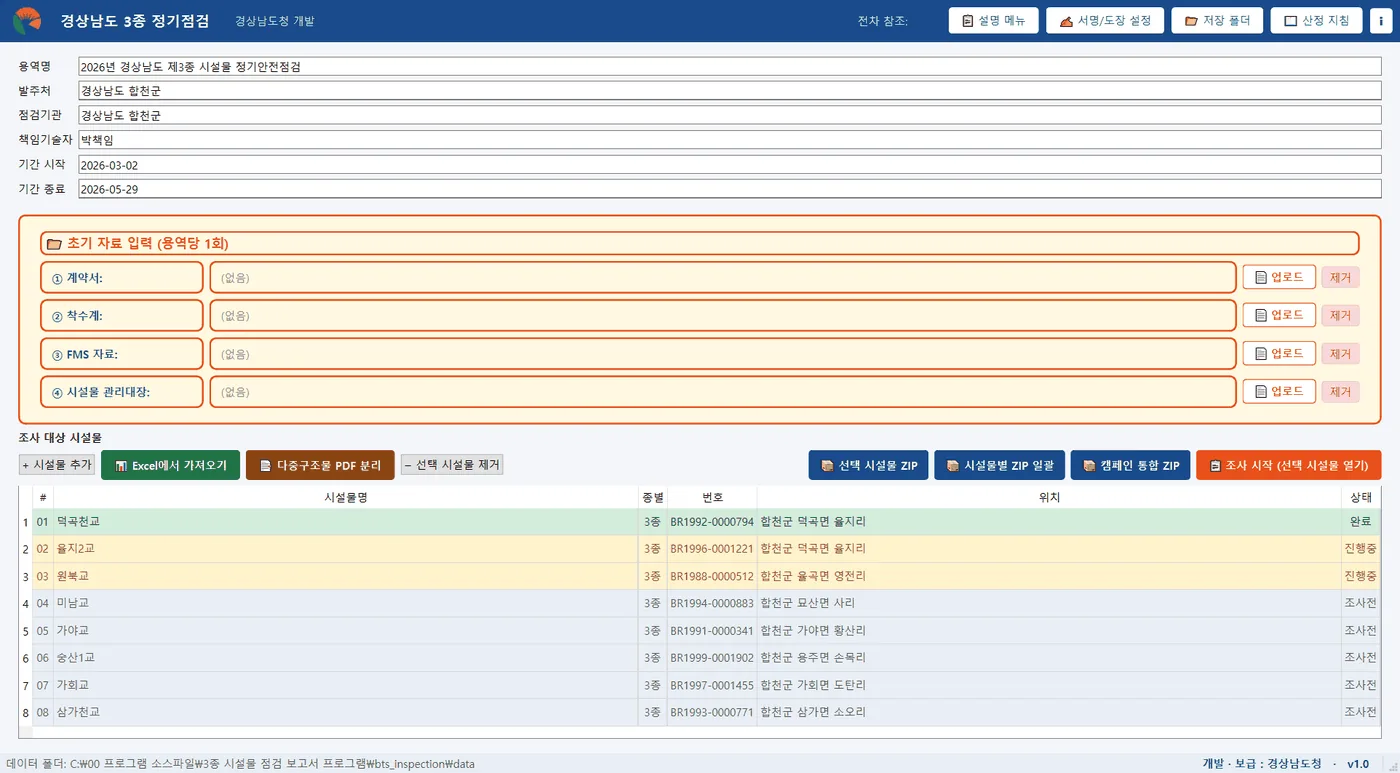Remove the 시설물 관리대장 file
This screenshot has height=773, width=1400.
click(x=1340, y=391)
